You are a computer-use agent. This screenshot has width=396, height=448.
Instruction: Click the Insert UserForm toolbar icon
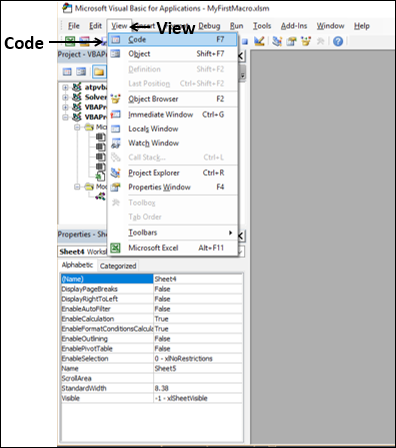tap(84, 41)
